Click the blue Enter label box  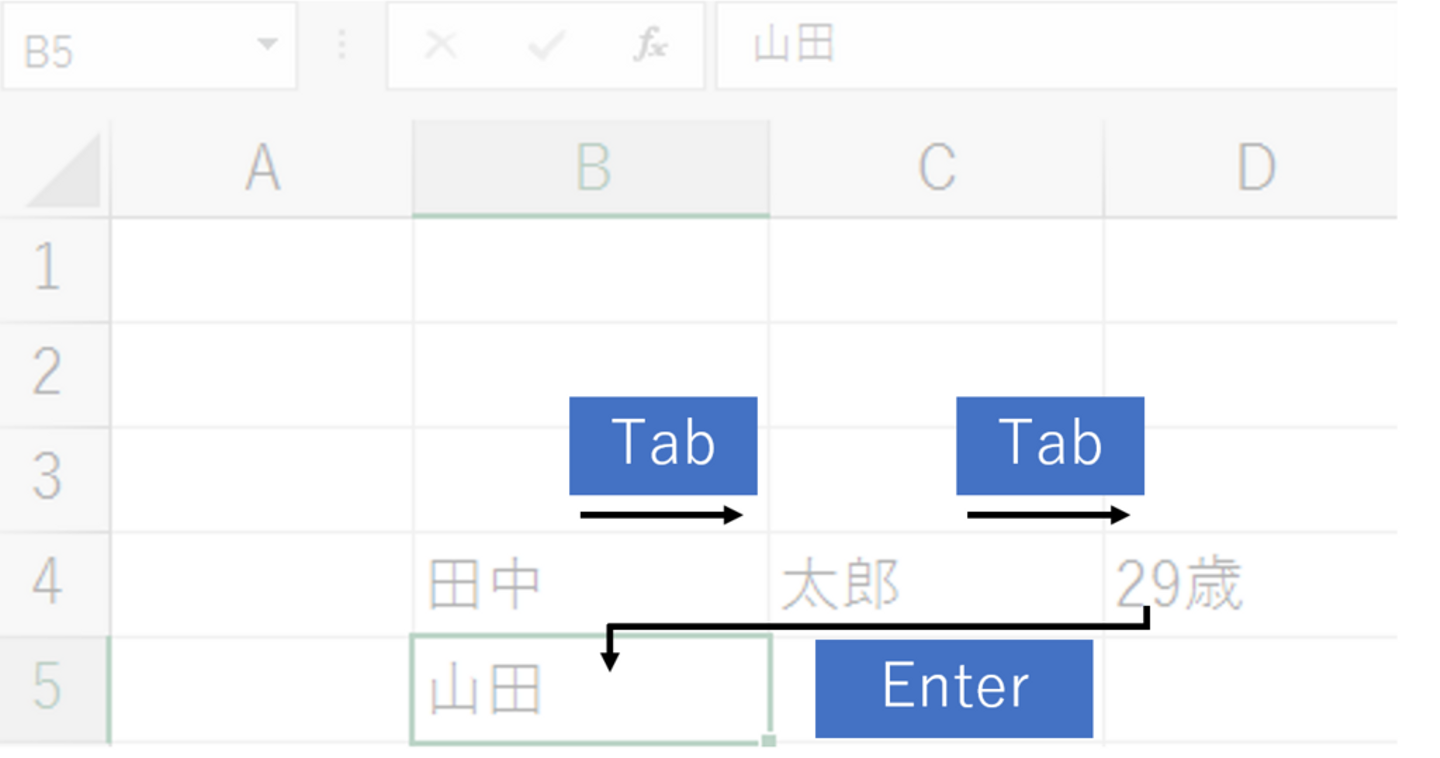(954, 688)
